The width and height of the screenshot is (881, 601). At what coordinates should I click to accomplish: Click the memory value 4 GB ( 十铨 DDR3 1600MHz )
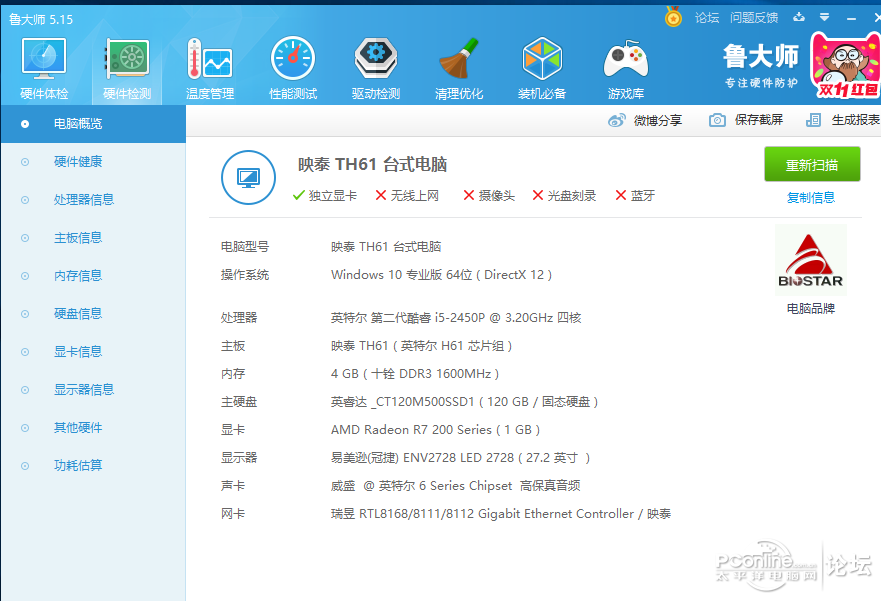(415, 374)
